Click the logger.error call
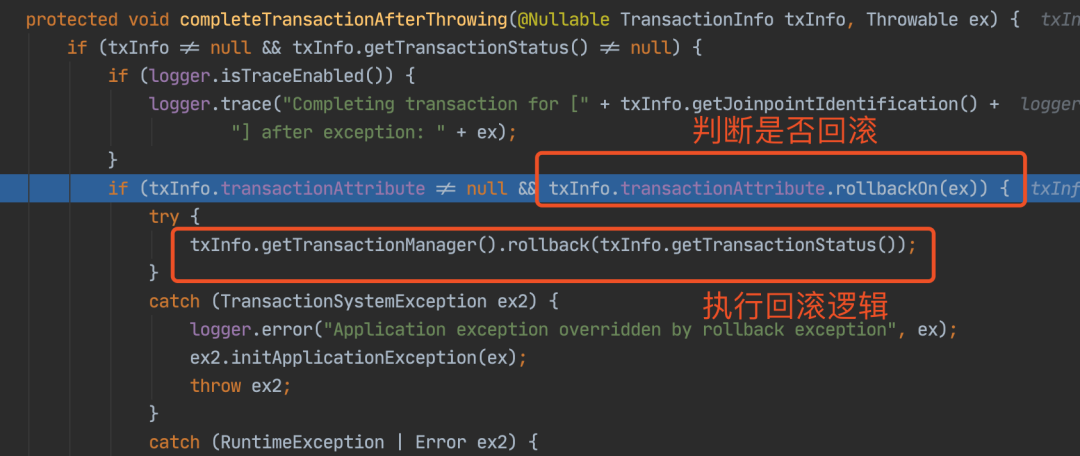Screen dimensions: 1080x456 pyautogui.click(x=251, y=329)
